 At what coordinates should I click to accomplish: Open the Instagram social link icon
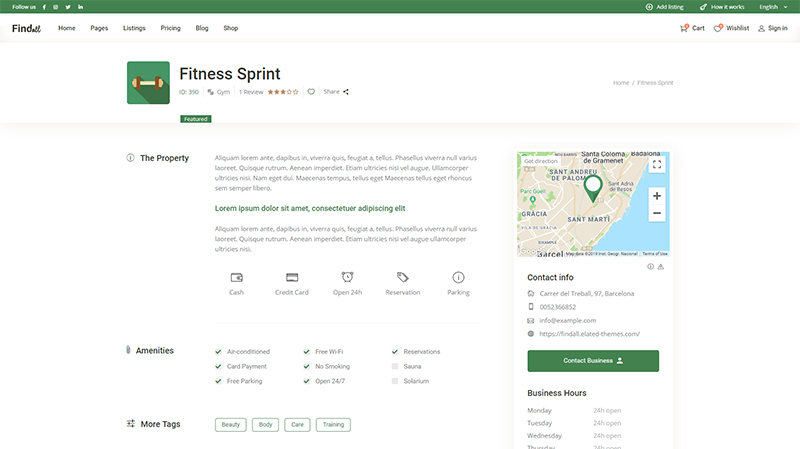(55, 7)
